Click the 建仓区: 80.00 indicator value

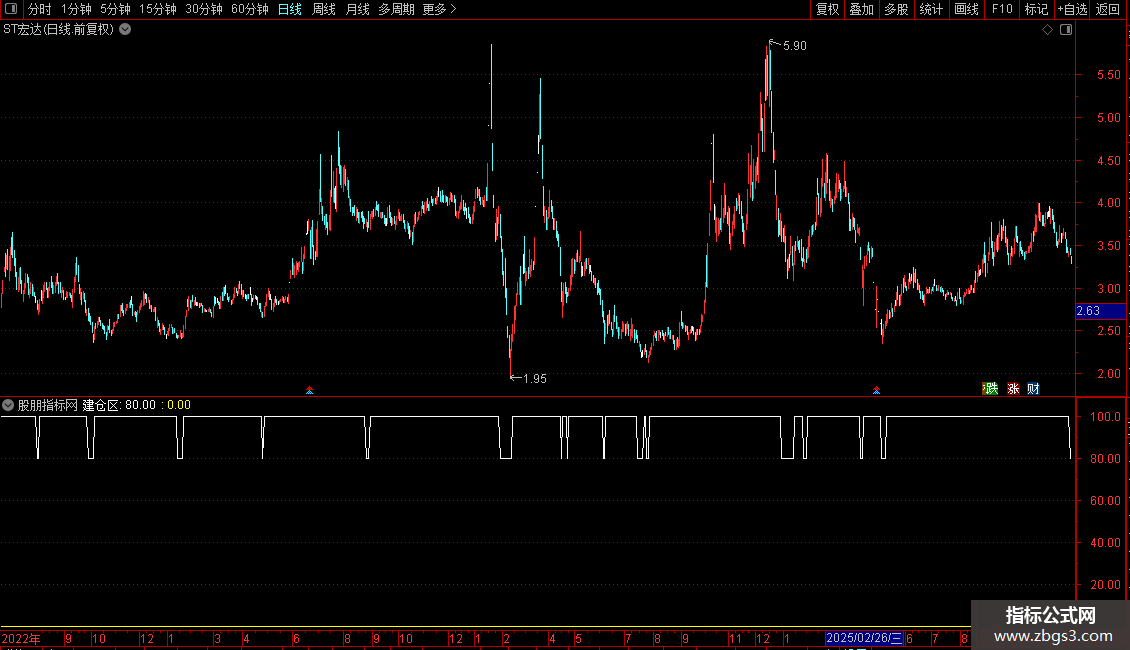tap(119, 405)
